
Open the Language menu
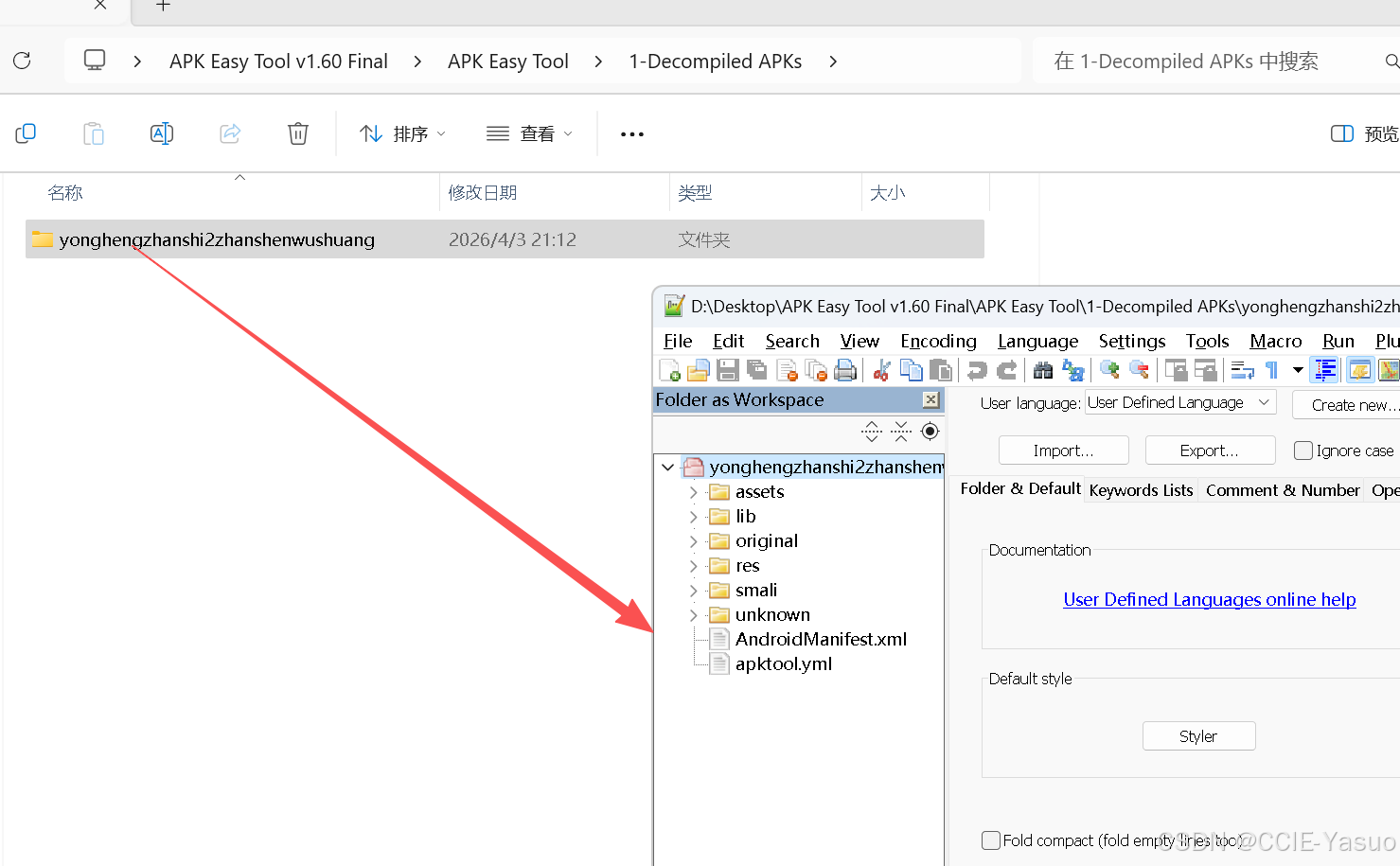coord(1037,342)
